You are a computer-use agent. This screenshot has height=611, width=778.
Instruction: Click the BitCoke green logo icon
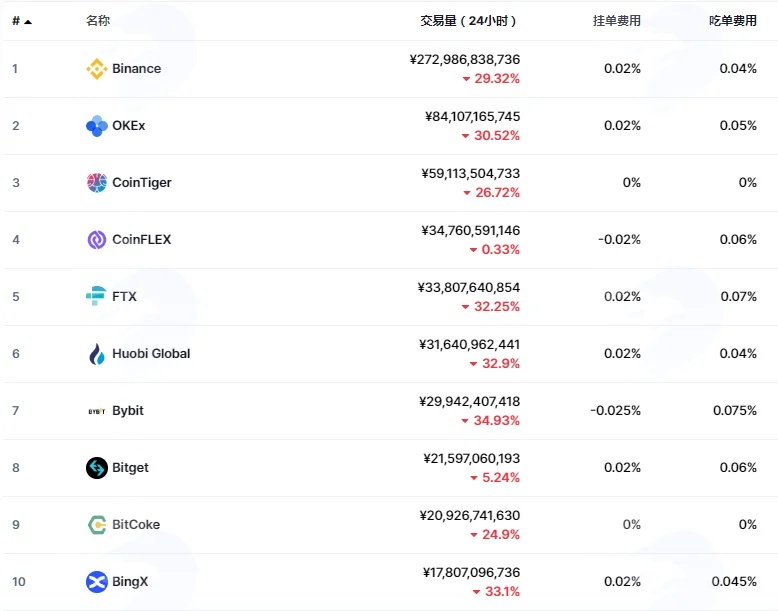point(97,525)
